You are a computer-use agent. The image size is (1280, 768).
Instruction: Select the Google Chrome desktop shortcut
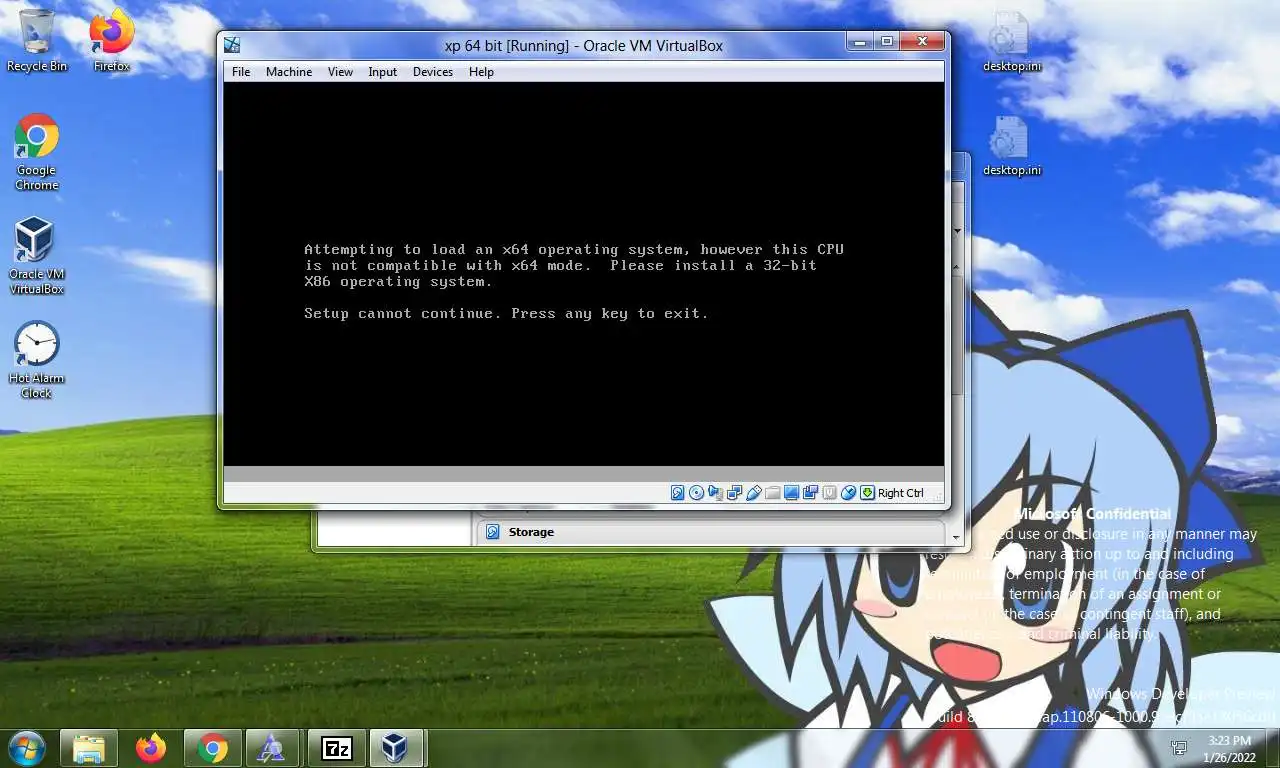(x=37, y=152)
